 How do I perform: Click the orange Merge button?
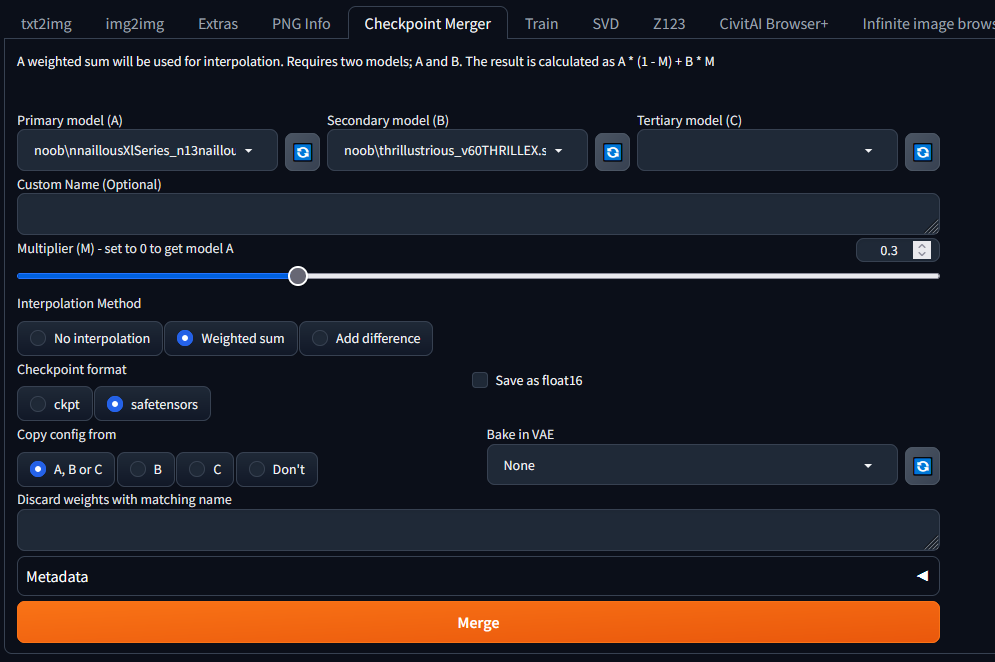click(478, 623)
